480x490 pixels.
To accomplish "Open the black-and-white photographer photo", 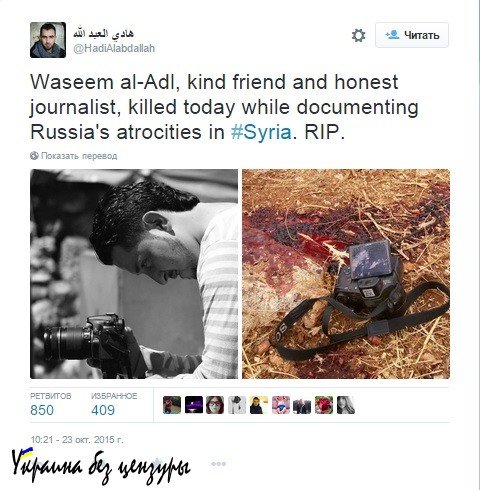I will coord(134,274).
